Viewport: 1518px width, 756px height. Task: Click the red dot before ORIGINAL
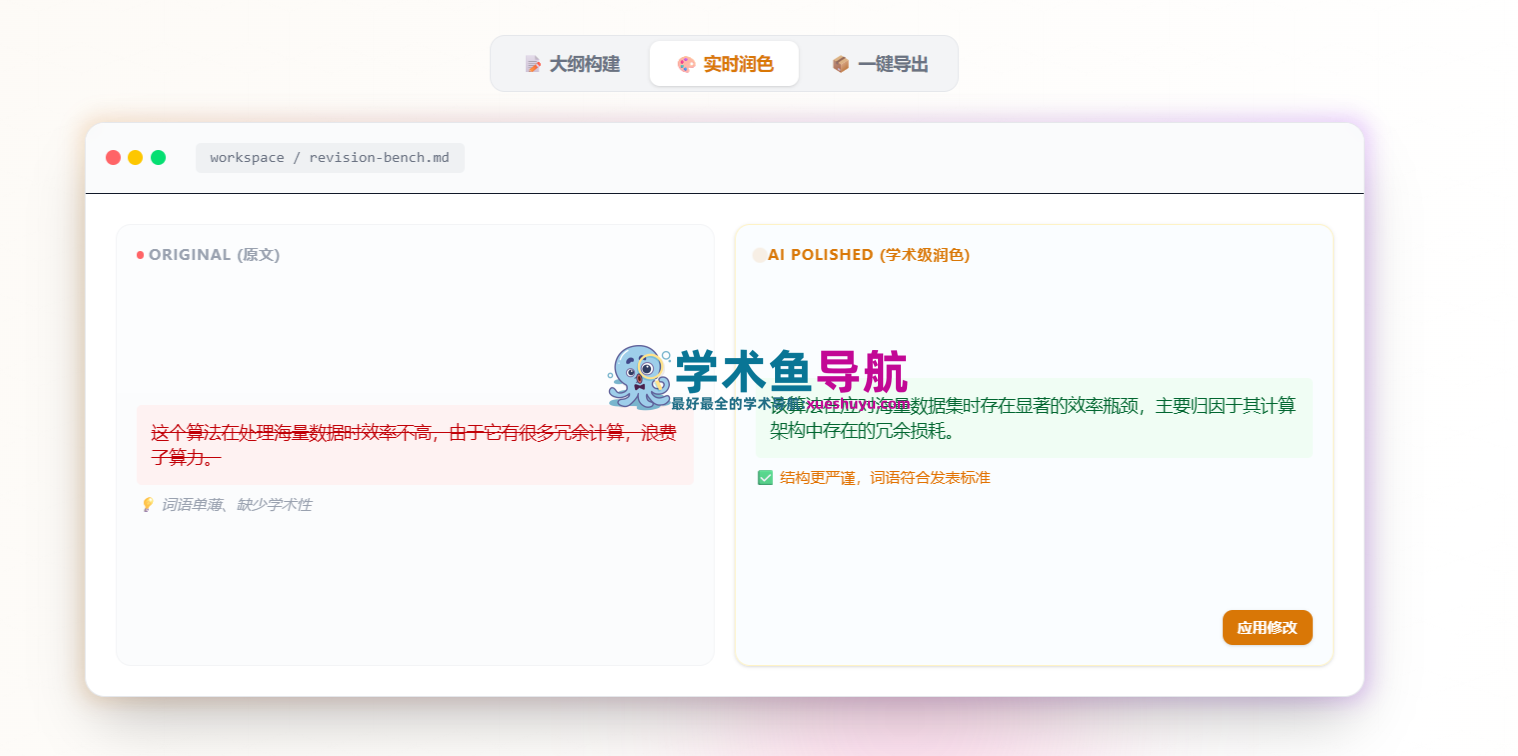coord(140,255)
